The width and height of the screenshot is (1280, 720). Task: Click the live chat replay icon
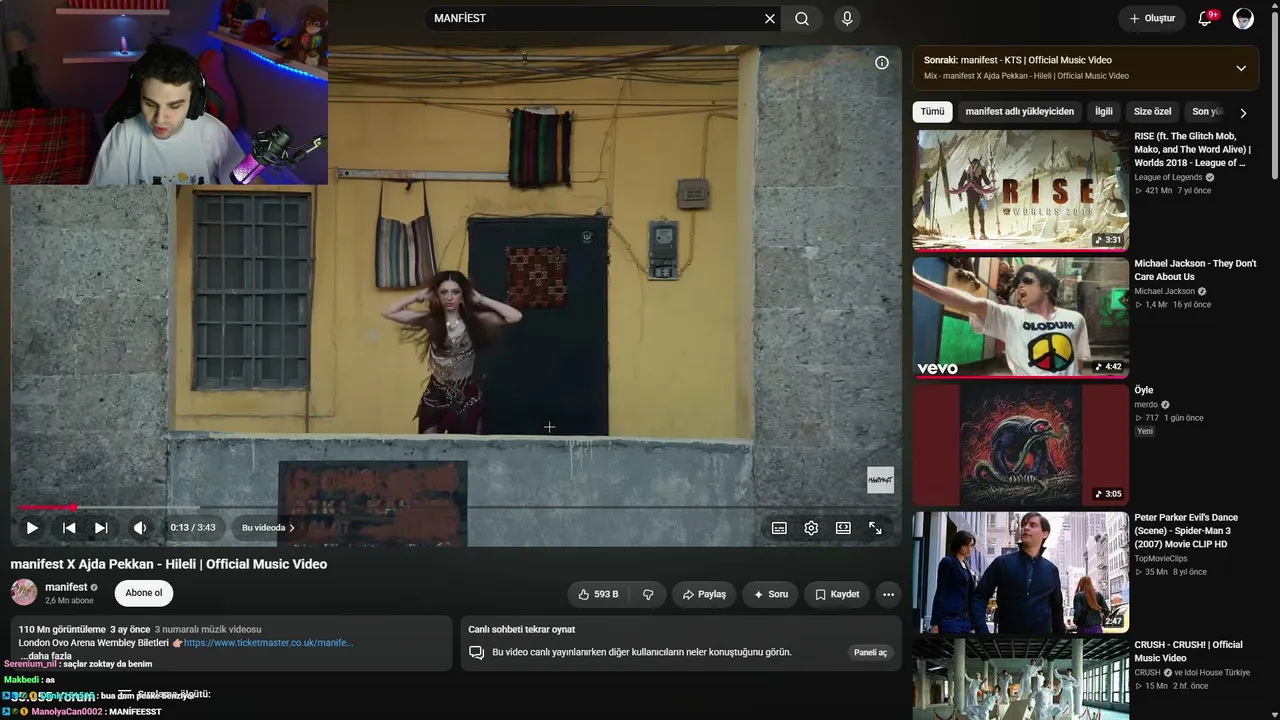coord(477,652)
